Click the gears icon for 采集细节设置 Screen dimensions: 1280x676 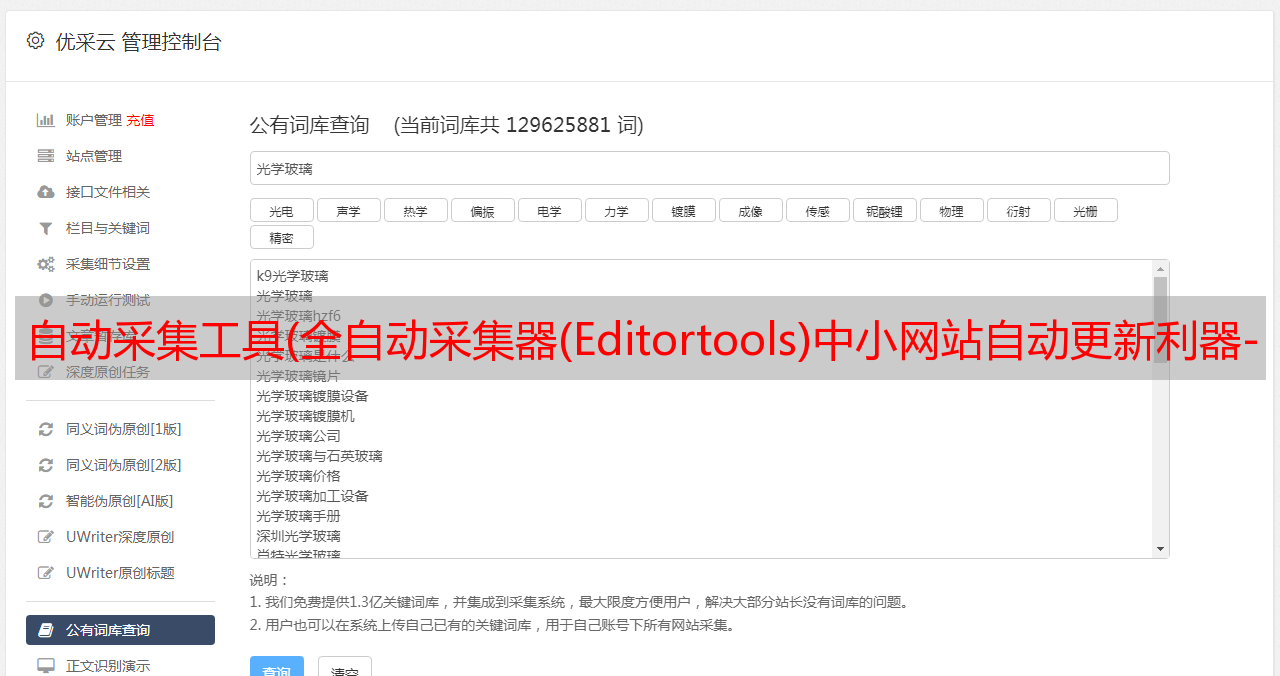tap(45, 264)
